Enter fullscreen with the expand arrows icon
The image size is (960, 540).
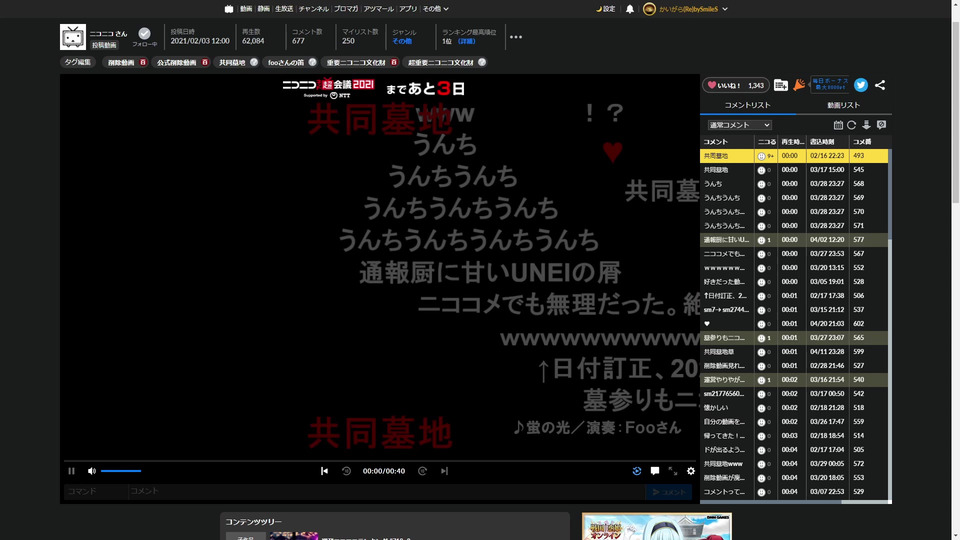(x=673, y=471)
